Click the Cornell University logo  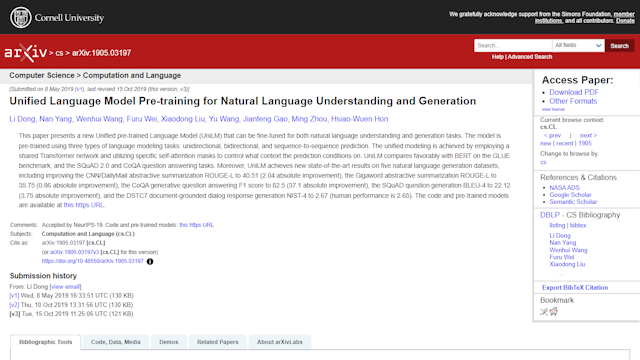coord(57,18)
